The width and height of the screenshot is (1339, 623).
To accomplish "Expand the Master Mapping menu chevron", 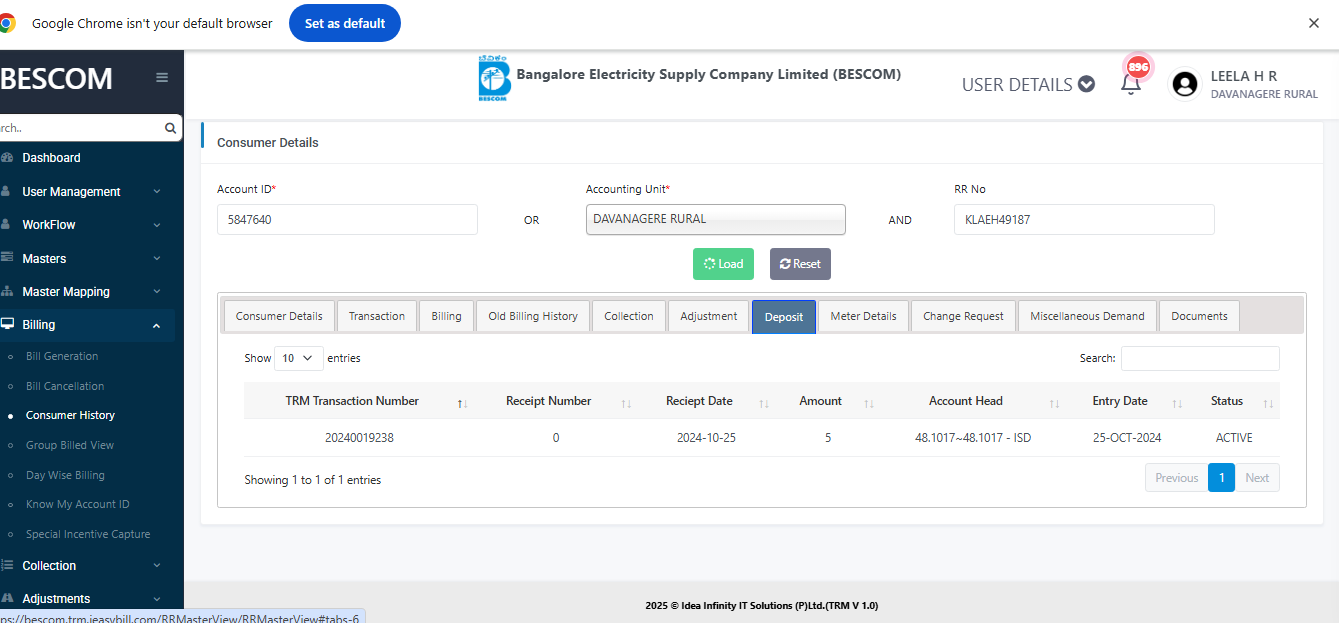I will [157, 292].
